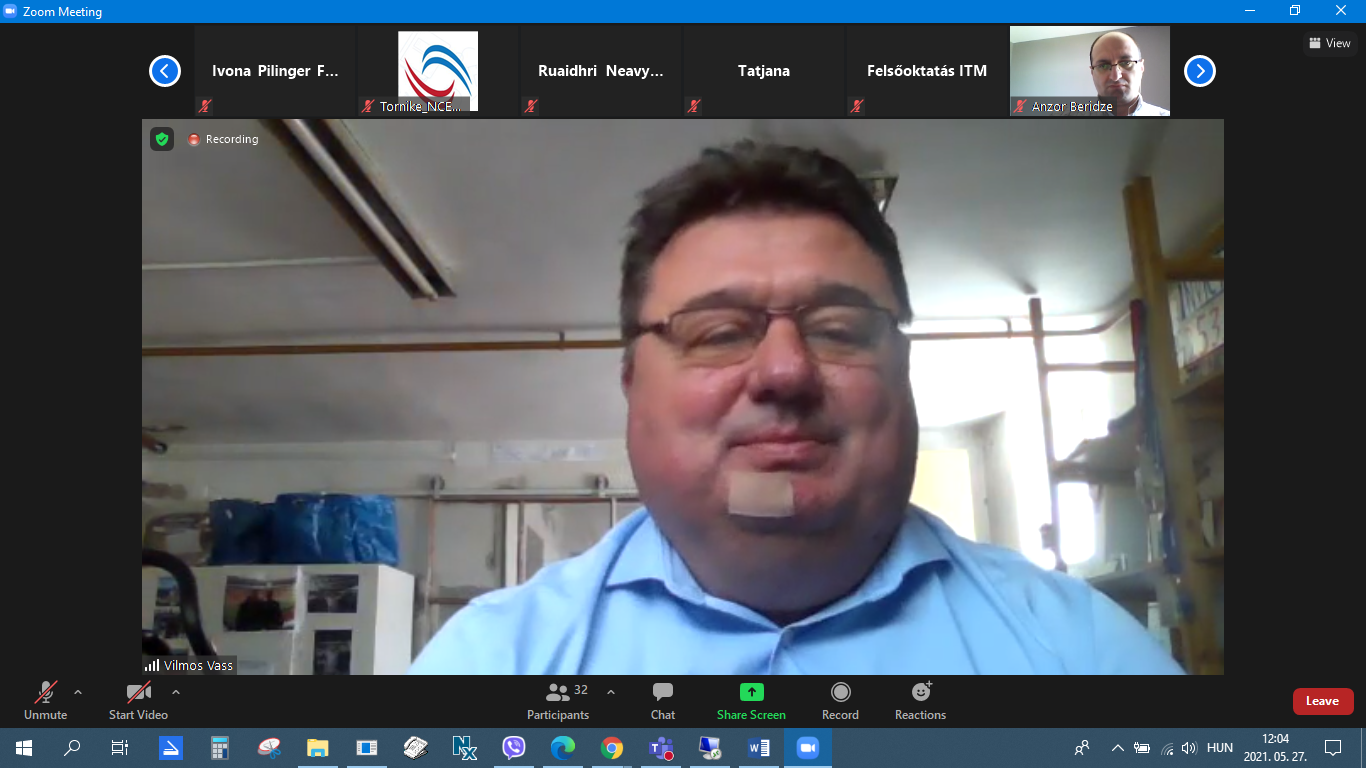Viewport: 1366px width, 768px height.
Task: Click the Share Screen icon
Action: [751, 692]
